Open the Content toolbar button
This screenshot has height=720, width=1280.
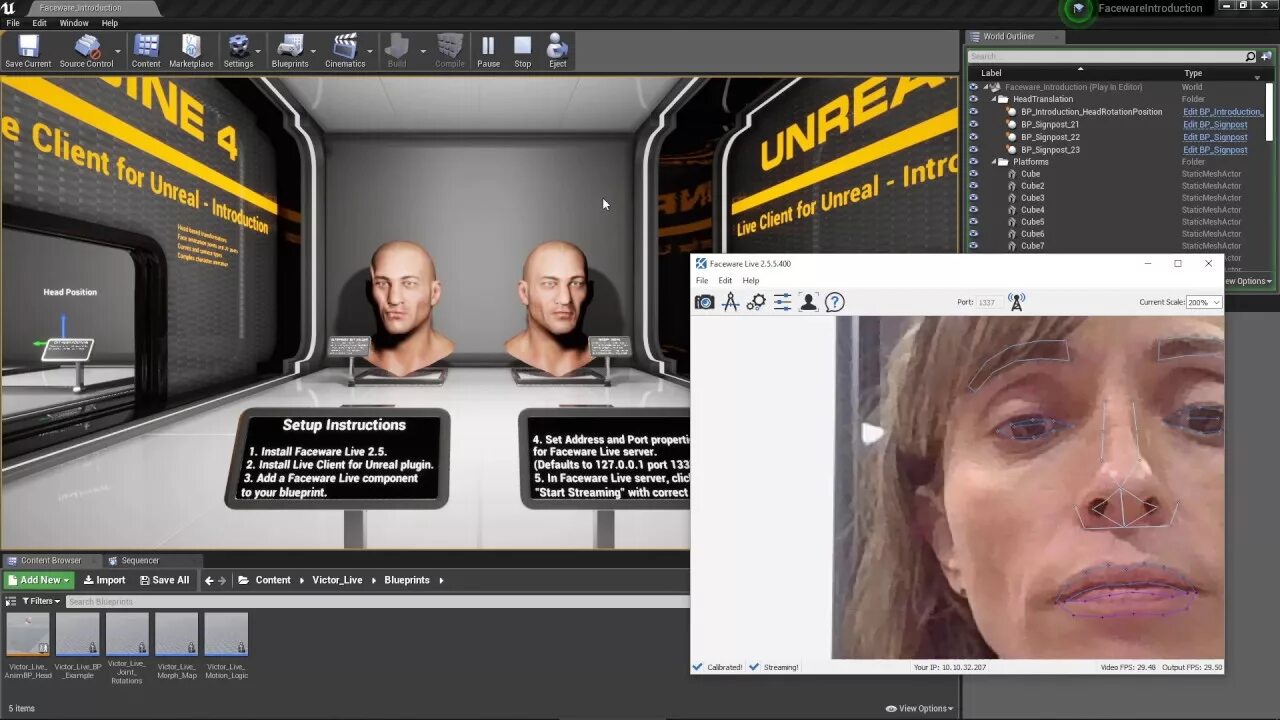point(146,51)
